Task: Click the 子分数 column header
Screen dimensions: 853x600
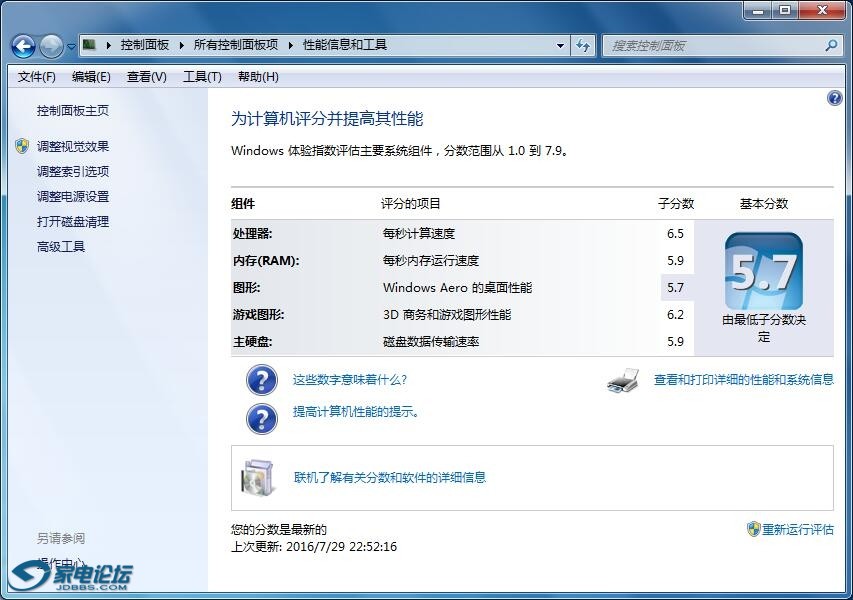Action: tap(676, 203)
